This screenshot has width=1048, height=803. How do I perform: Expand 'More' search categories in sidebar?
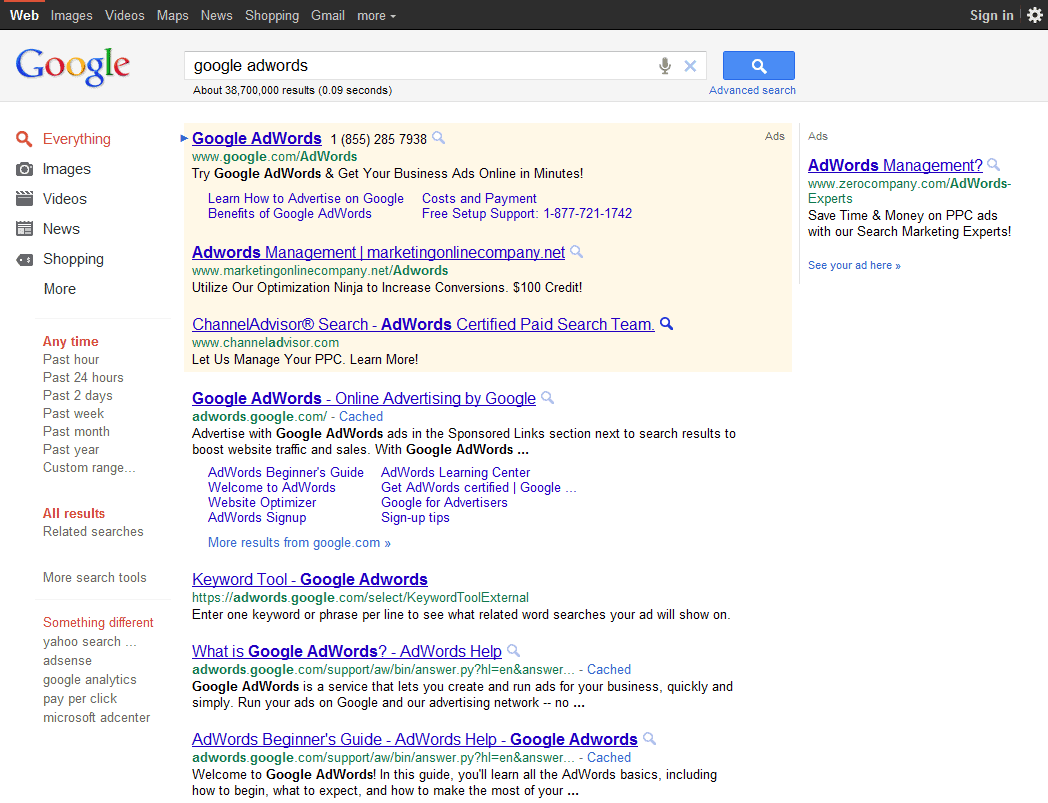59,289
